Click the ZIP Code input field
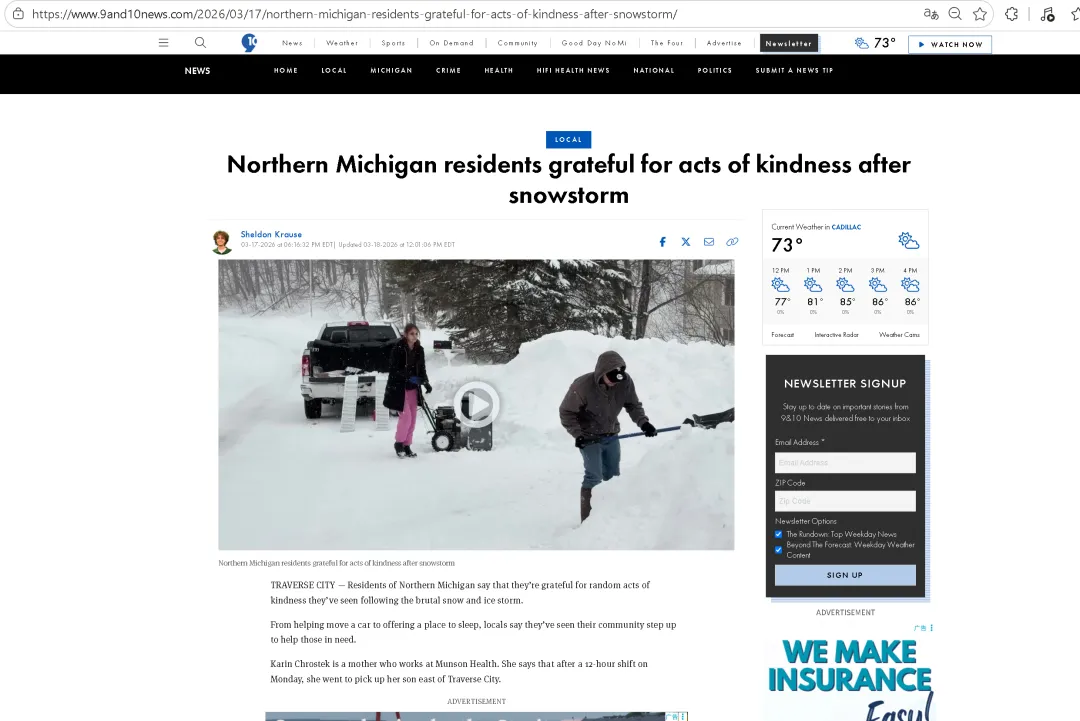1080x721 pixels. coord(845,501)
